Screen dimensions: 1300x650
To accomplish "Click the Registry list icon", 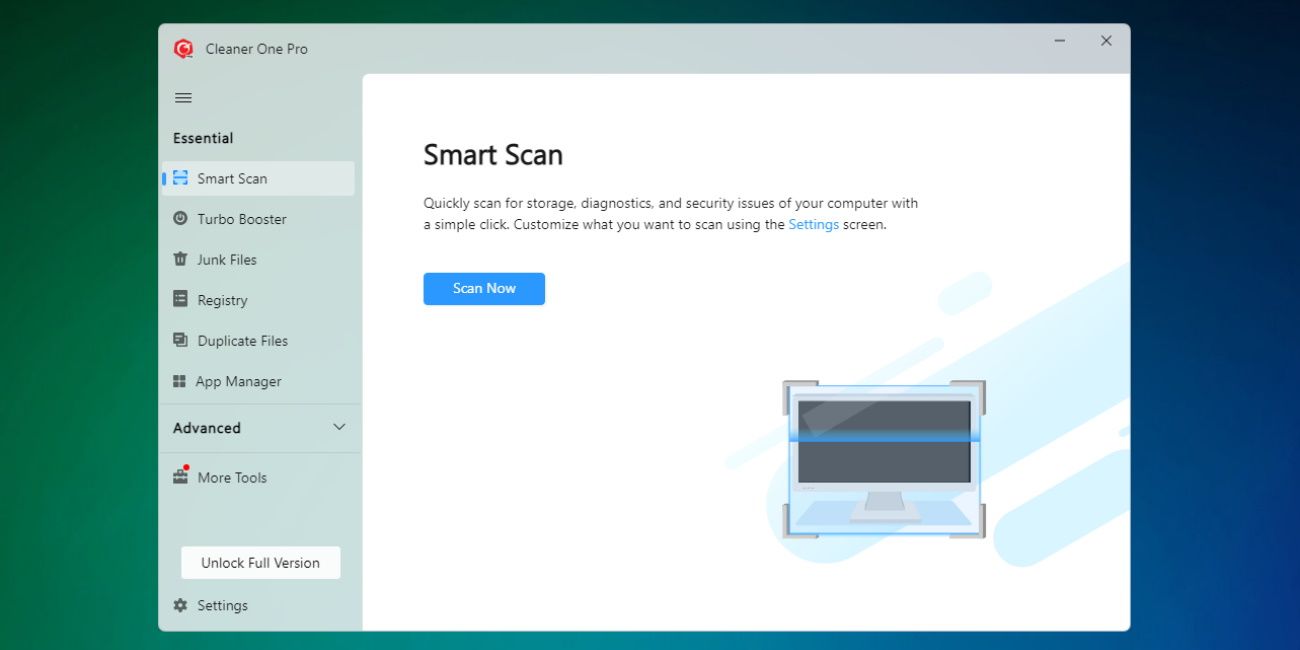I will 180,299.
